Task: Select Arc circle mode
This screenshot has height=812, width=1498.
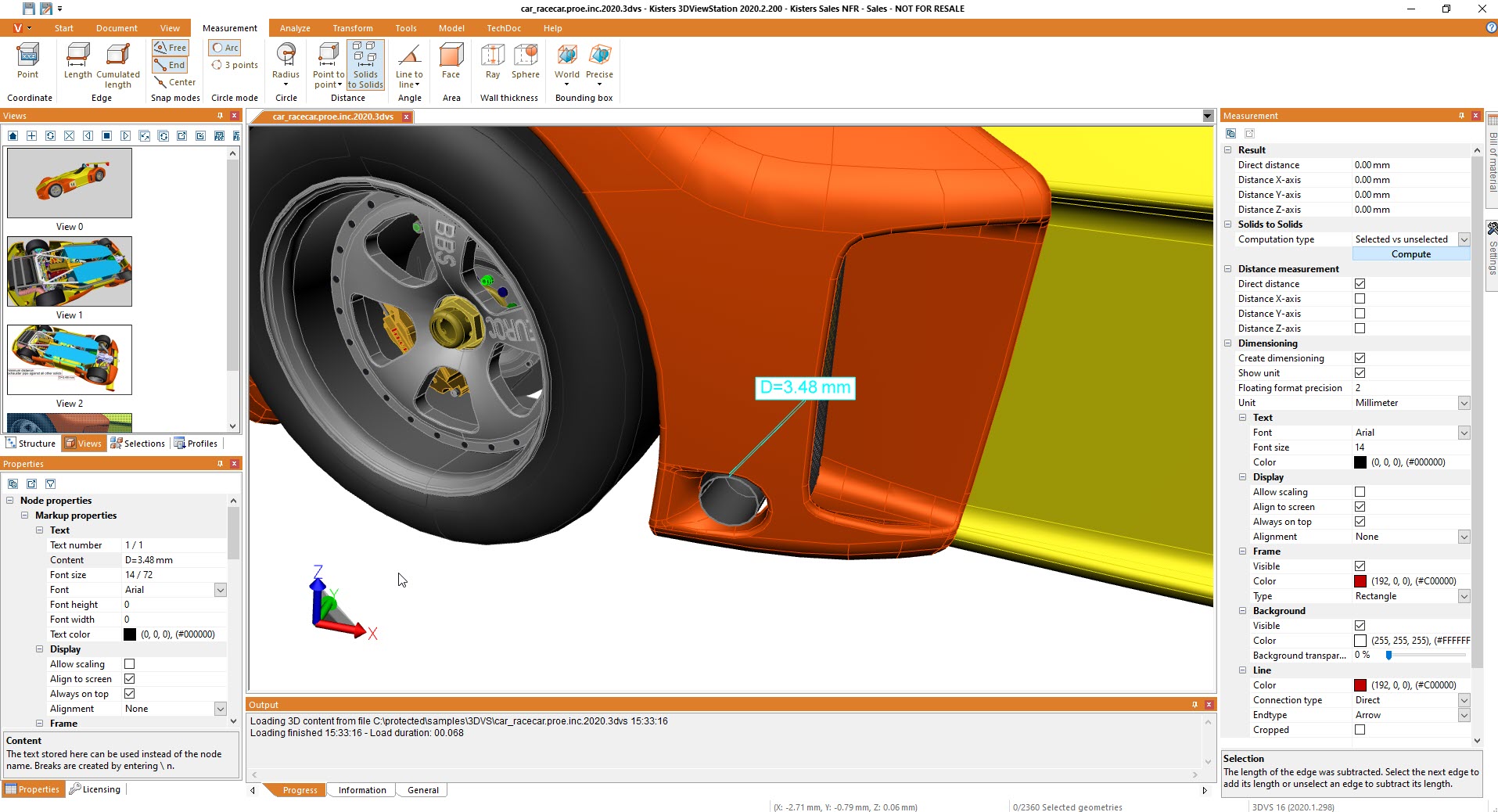Action: coord(225,48)
